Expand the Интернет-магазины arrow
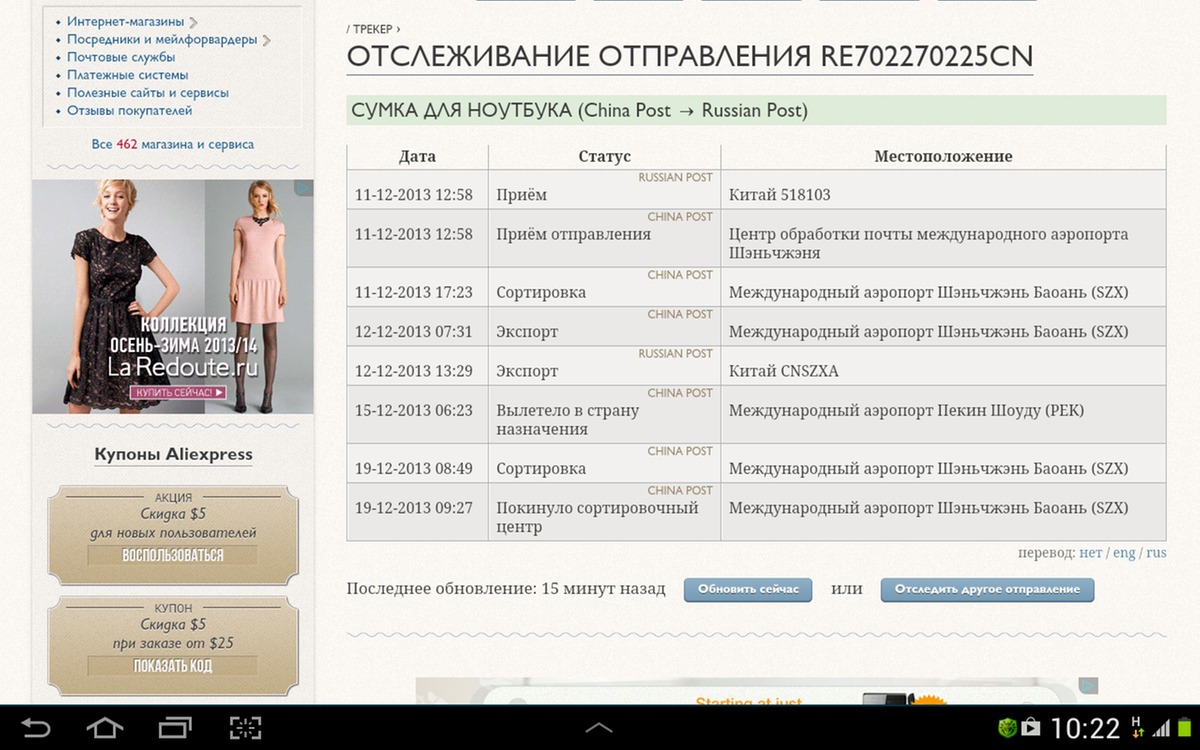1200x750 pixels. click(x=193, y=22)
